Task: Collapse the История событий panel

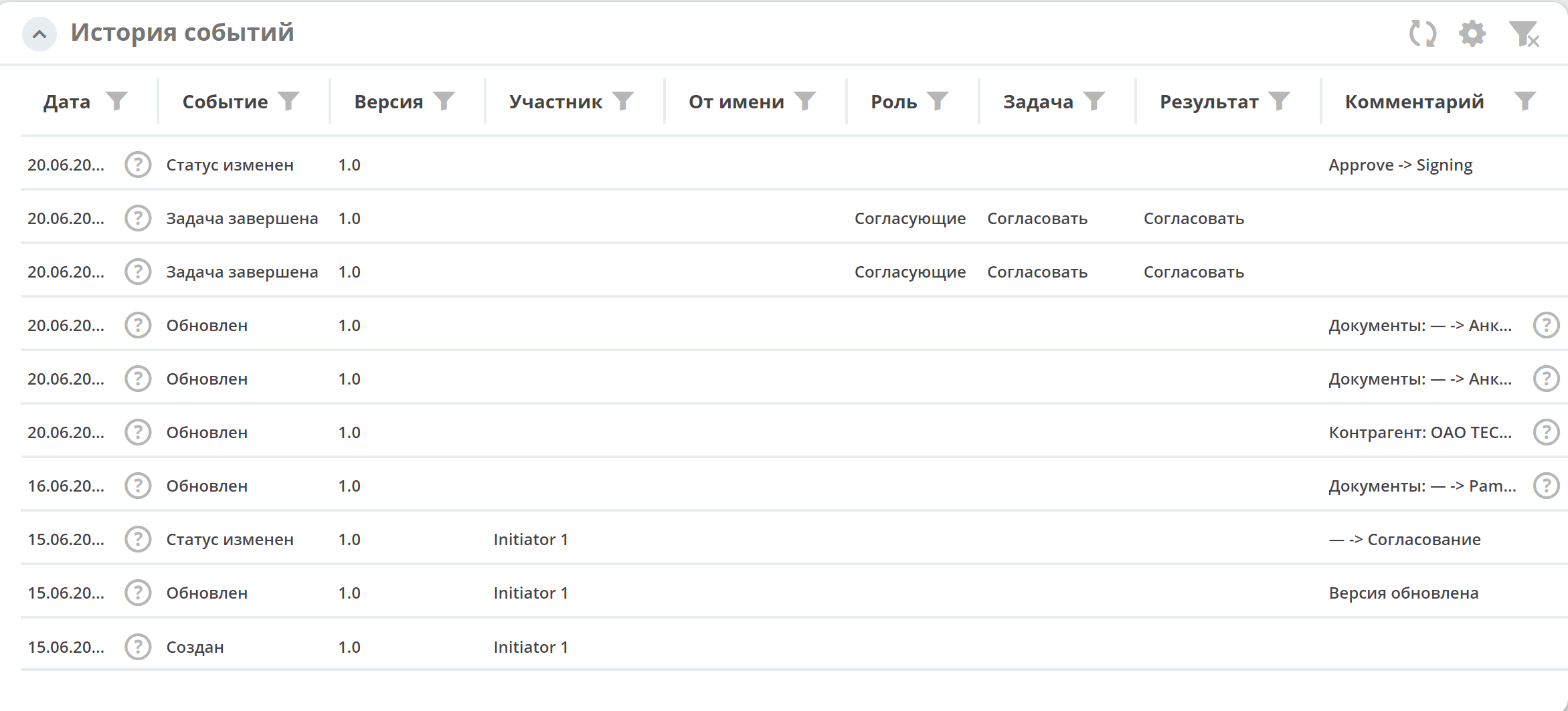Action: [39, 34]
